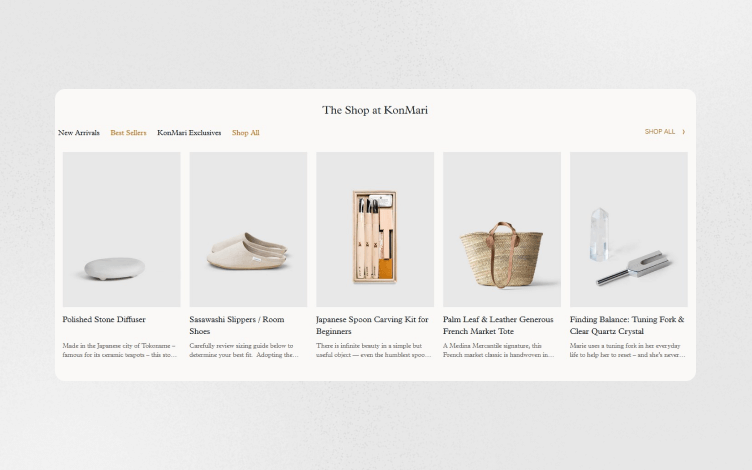Select the KonMari Exclusives tab
Viewport: 752px width, 470px height.
189,133
